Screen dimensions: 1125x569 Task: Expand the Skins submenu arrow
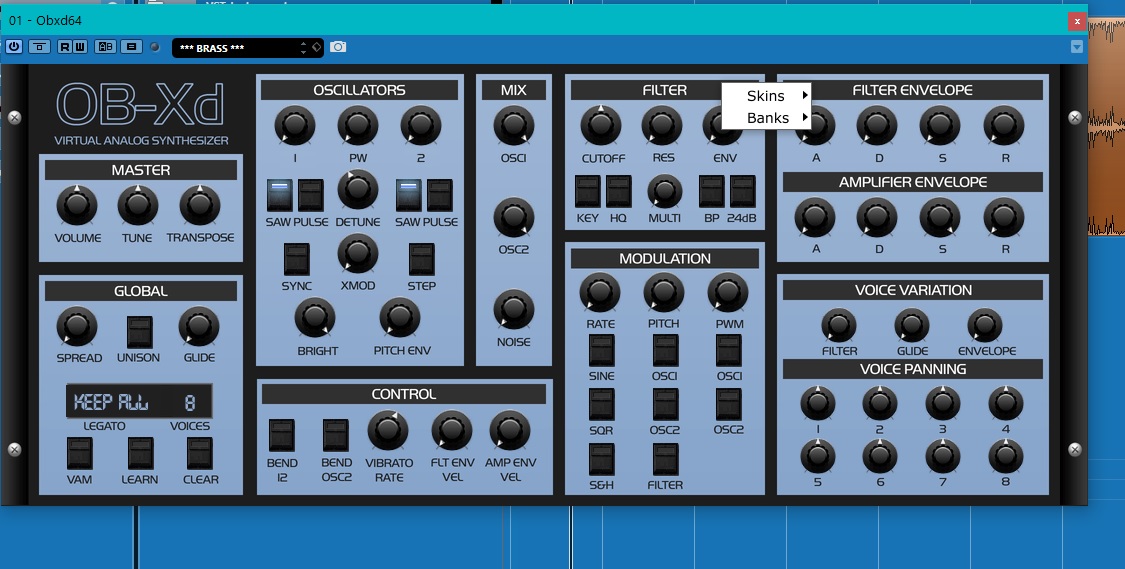pyautogui.click(x=805, y=95)
